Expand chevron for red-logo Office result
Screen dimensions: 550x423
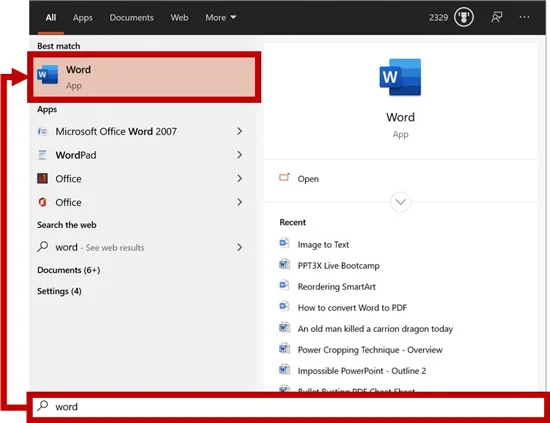240,202
